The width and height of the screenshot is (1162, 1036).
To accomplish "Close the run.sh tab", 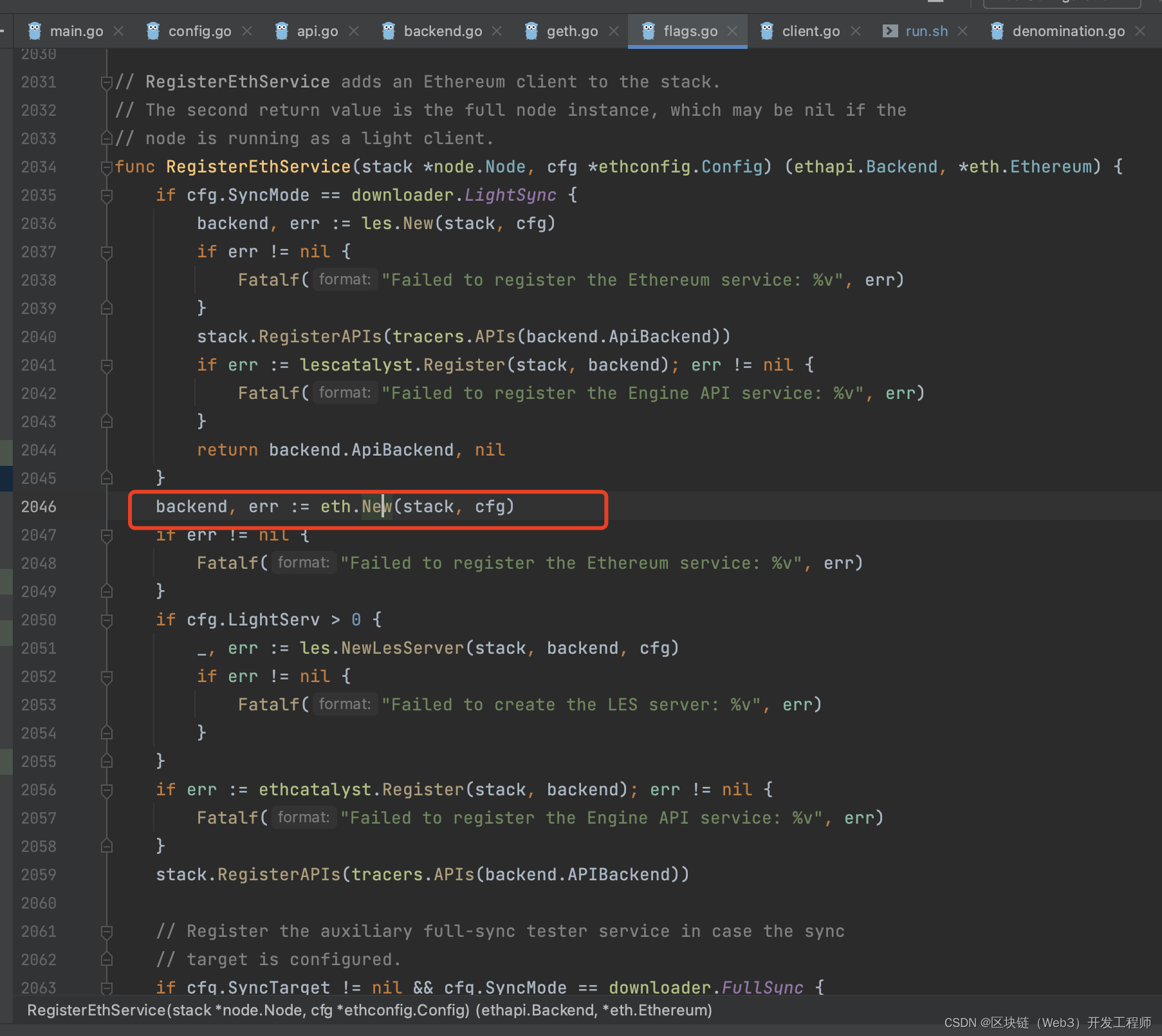I will tap(963, 31).
